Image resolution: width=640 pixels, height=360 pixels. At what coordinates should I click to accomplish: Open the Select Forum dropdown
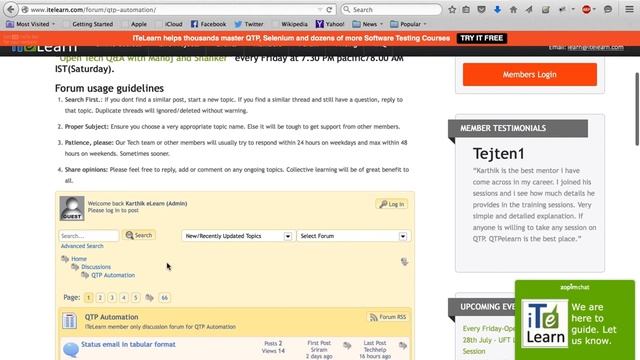352,236
